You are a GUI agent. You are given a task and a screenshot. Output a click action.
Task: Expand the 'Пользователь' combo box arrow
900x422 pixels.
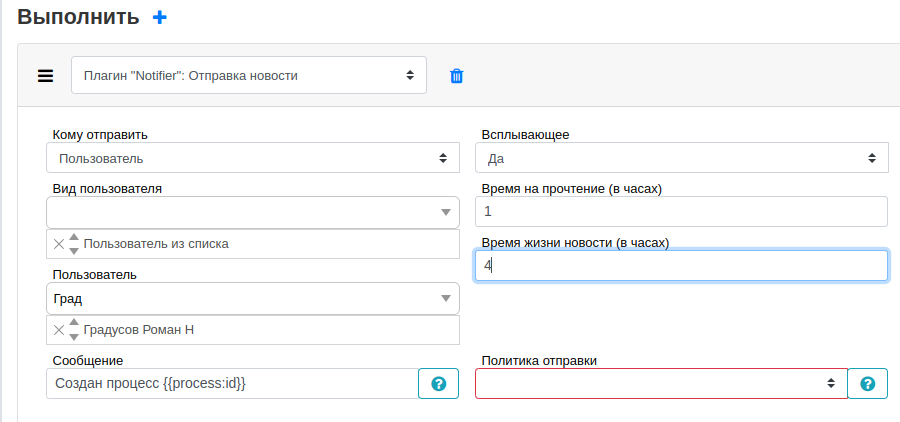tap(445, 298)
